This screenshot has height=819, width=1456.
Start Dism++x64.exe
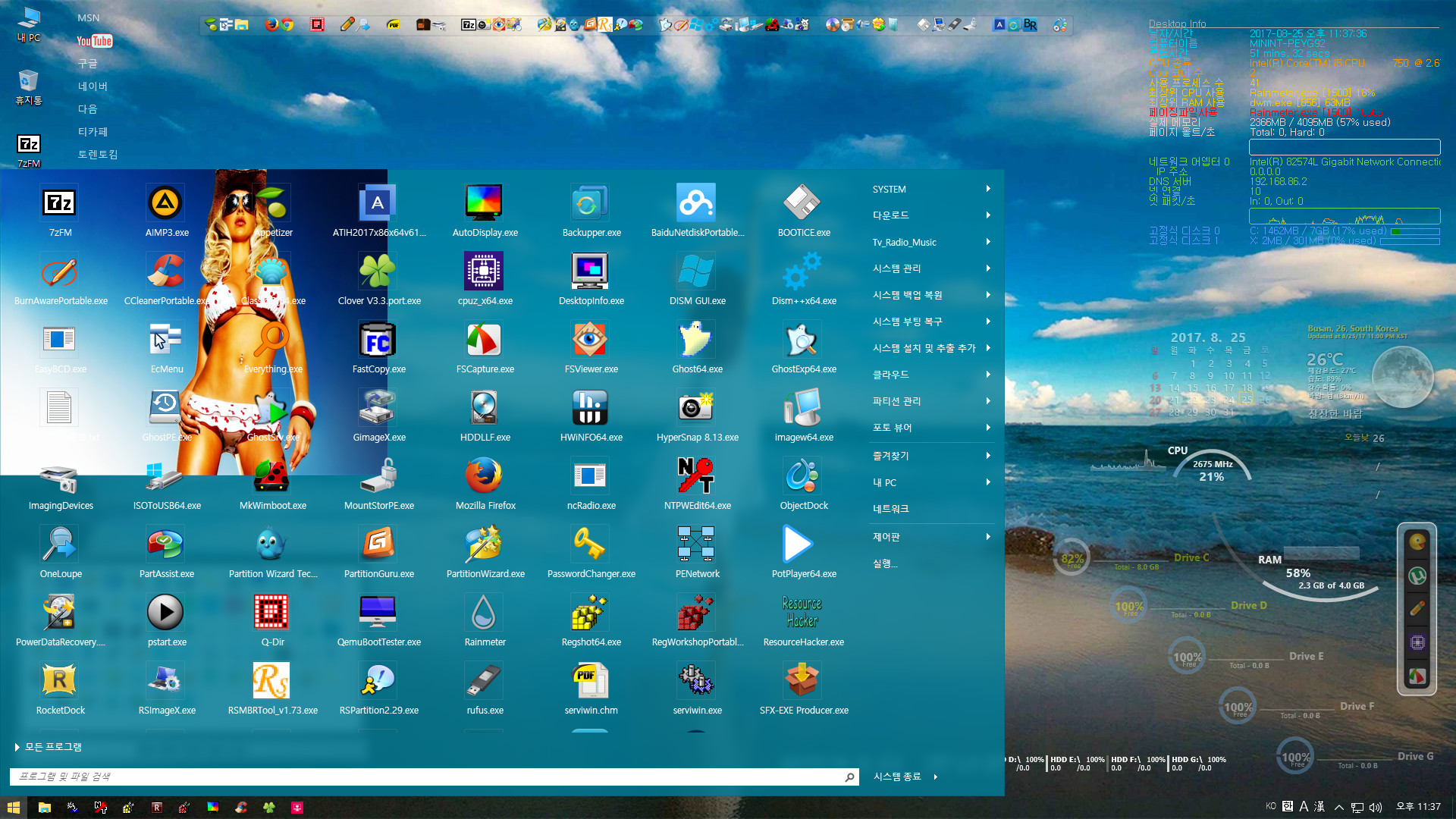(x=803, y=279)
